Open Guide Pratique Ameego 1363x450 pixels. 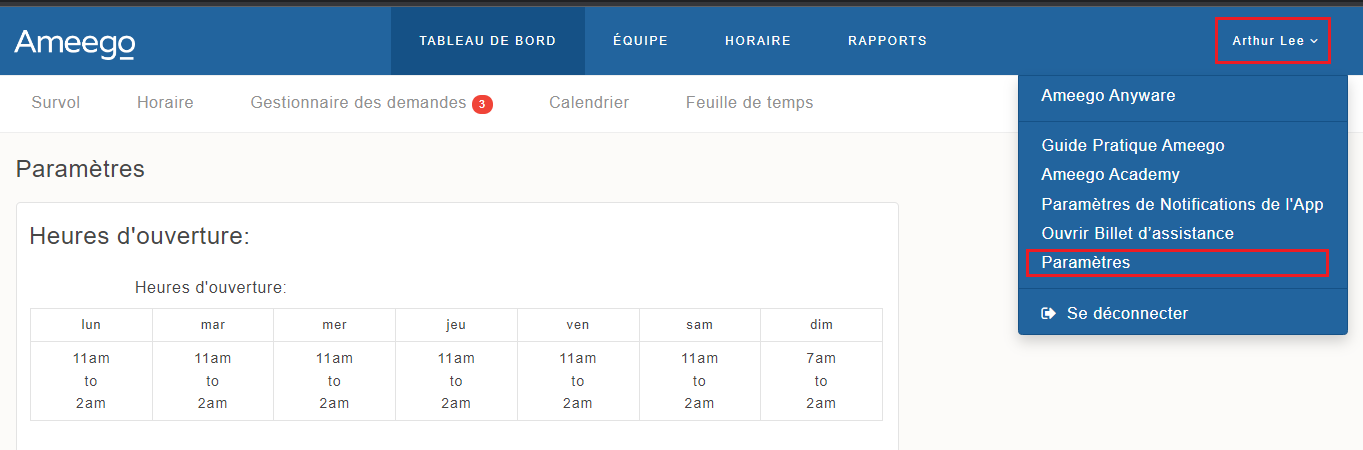point(1132,145)
